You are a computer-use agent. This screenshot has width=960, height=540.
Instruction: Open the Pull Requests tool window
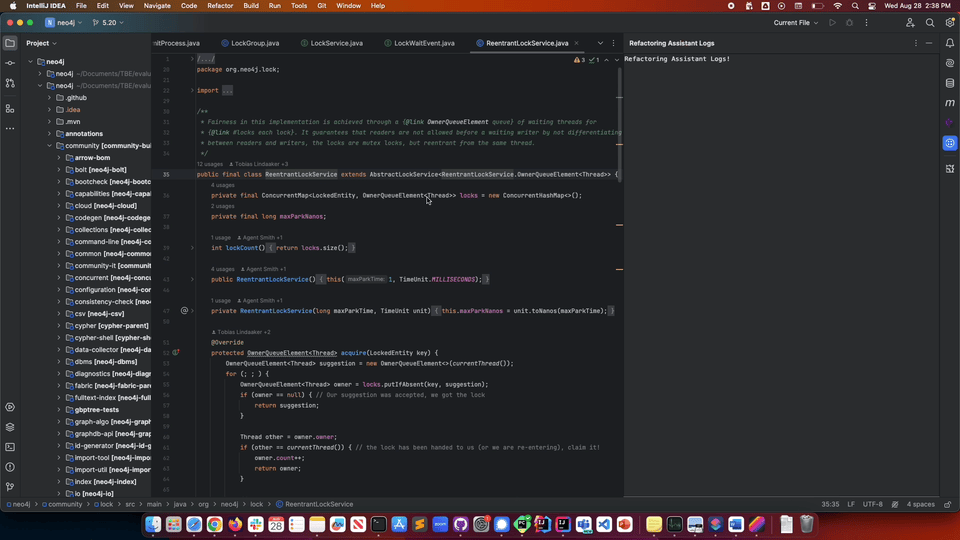10,85
